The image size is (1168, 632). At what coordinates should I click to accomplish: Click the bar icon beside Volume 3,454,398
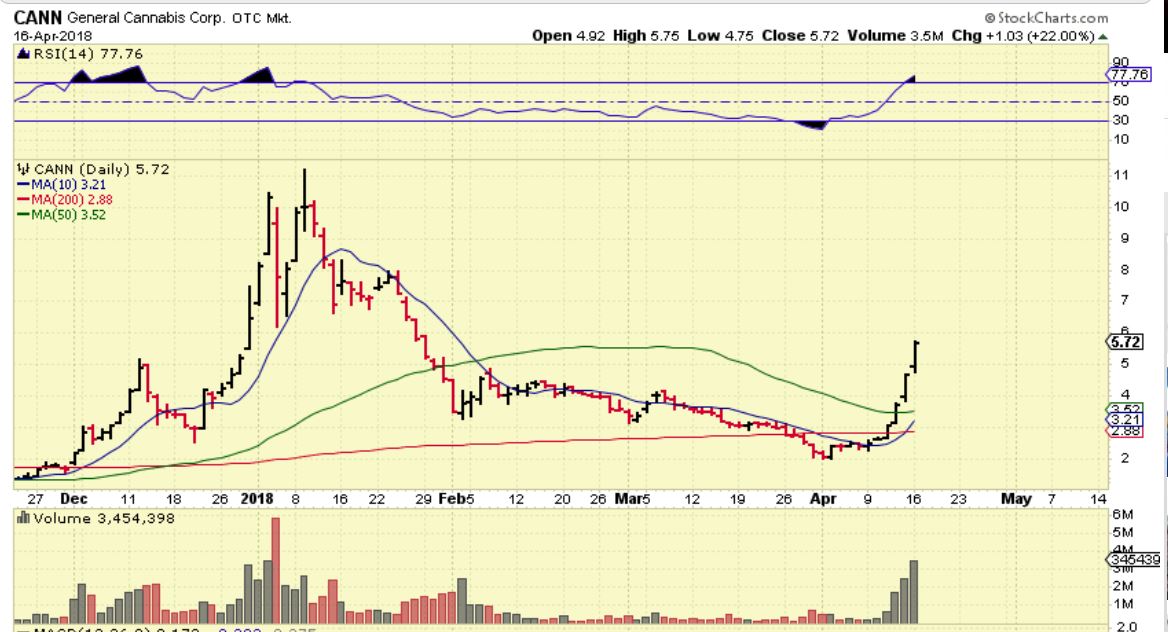click(22, 518)
